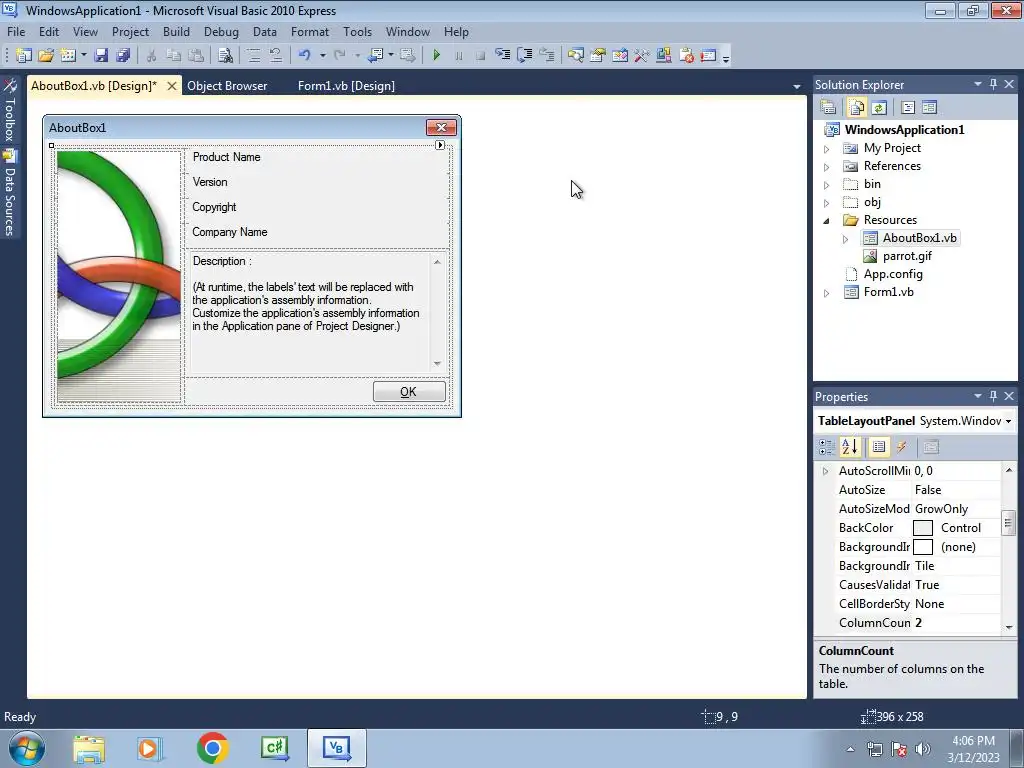Image resolution: width=1024 pixels, height=768 pixels.
Task: Start debugging with the green play icon
Action: click(437, 56)
